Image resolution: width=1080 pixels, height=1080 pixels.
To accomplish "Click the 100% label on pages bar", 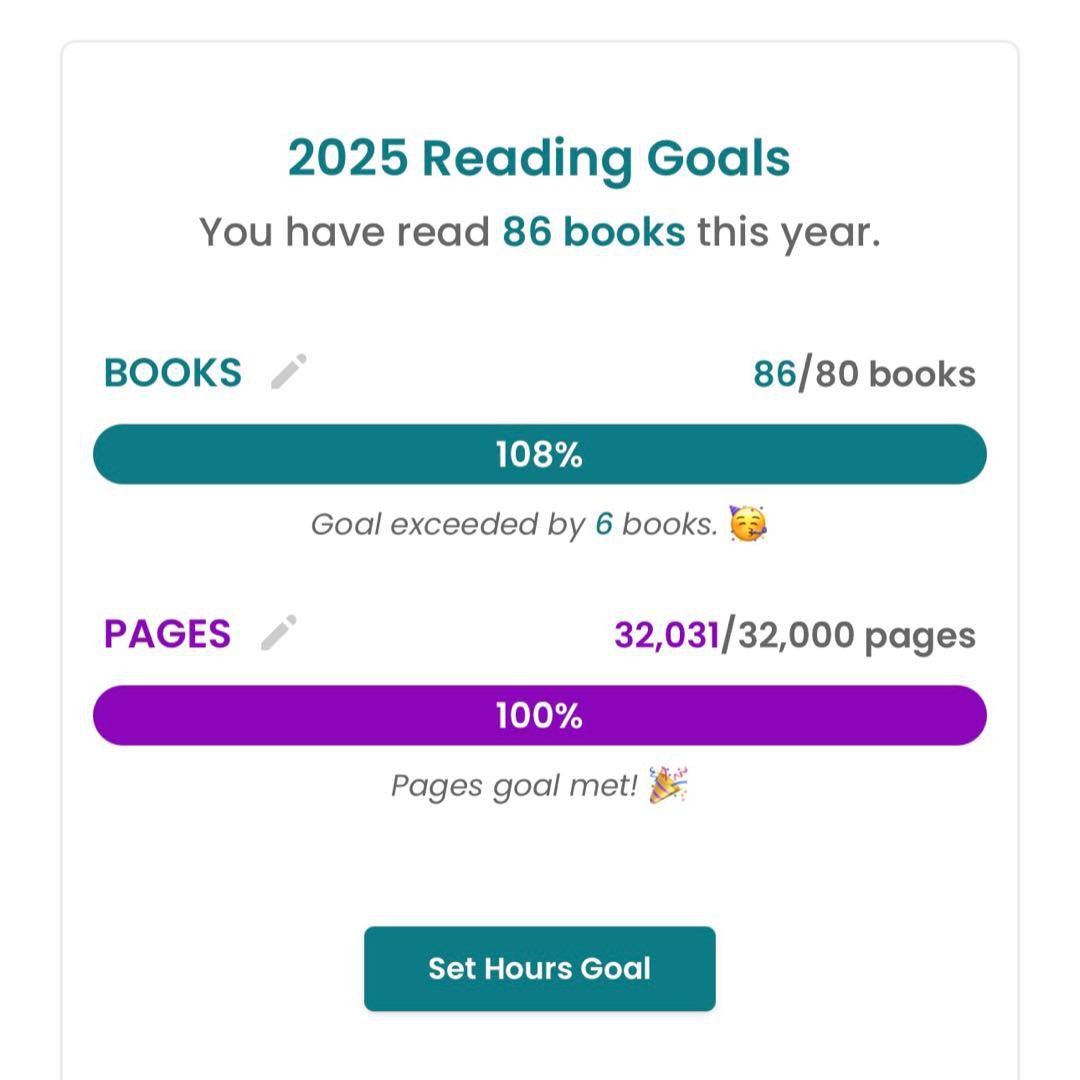I will pos(539,716).
